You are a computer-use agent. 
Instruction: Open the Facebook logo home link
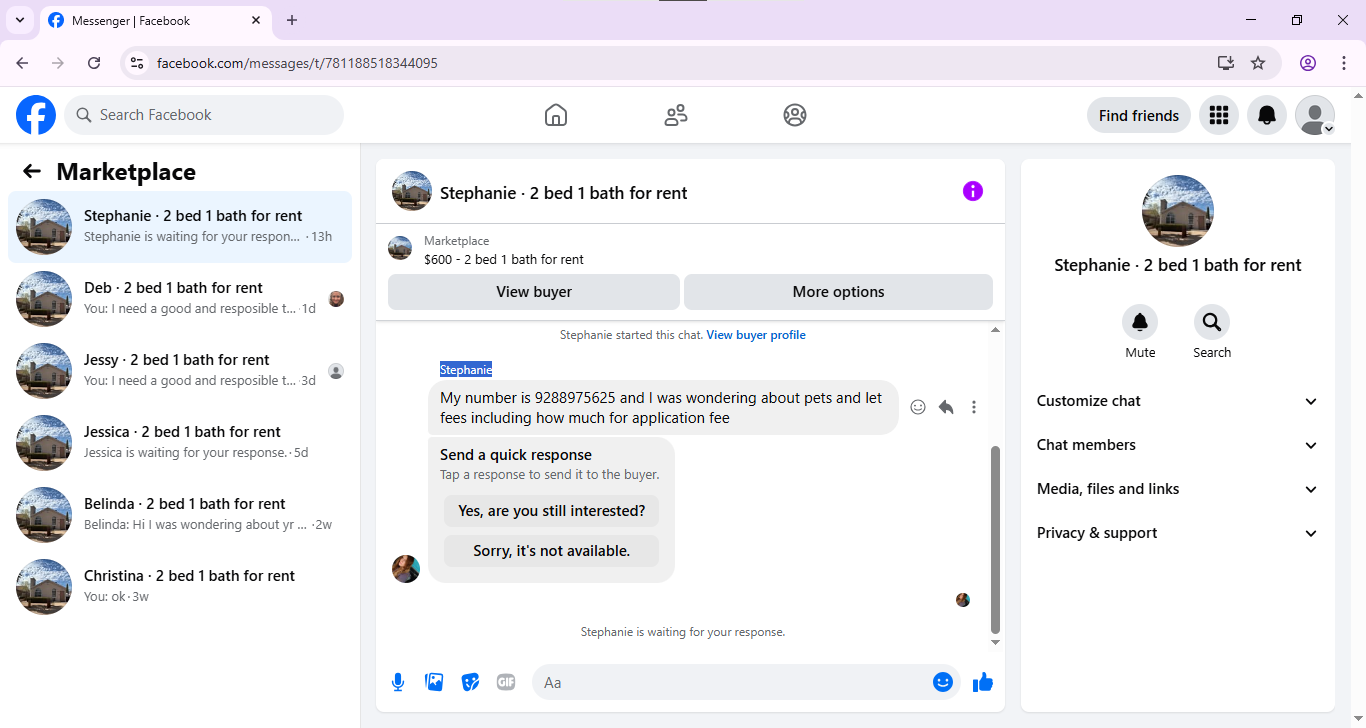pos(36,115)
